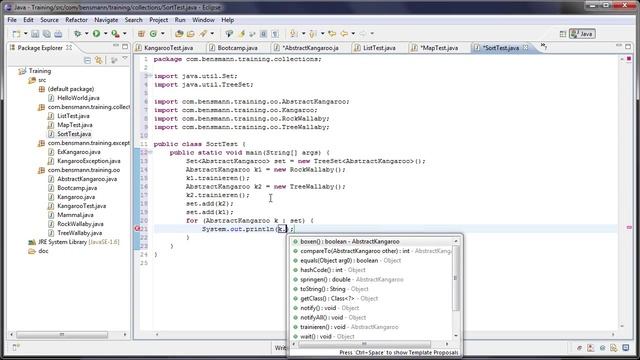Viewport: 640px width, 360px height.
Task: Switch to the ListTest.java editor tab
Action: (x=379, y=48)
